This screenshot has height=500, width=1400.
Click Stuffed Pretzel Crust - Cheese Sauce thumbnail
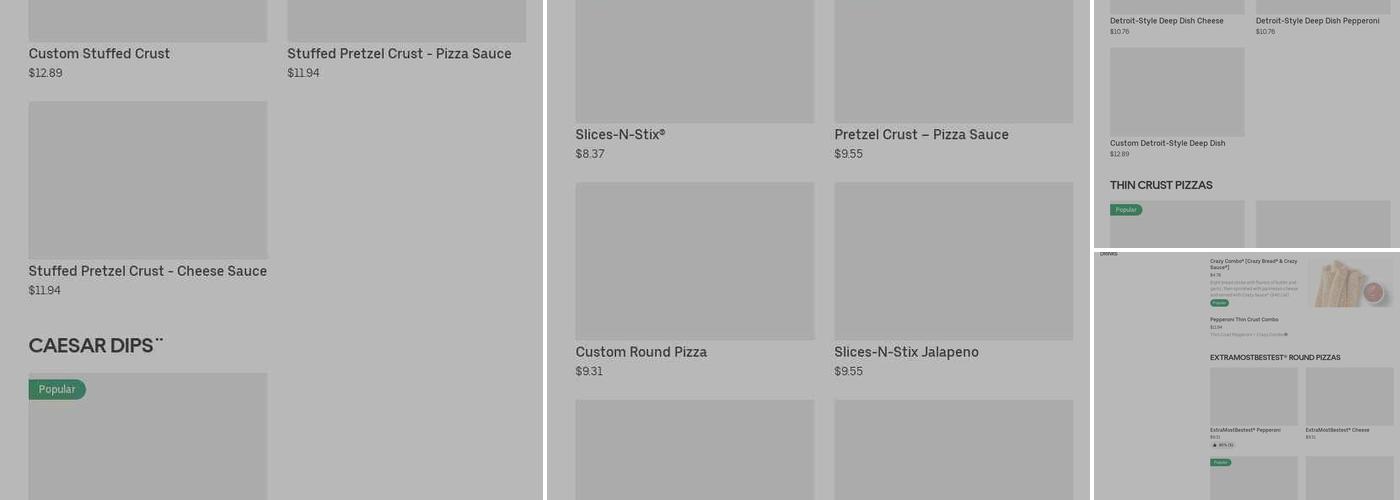click(148, 180)
